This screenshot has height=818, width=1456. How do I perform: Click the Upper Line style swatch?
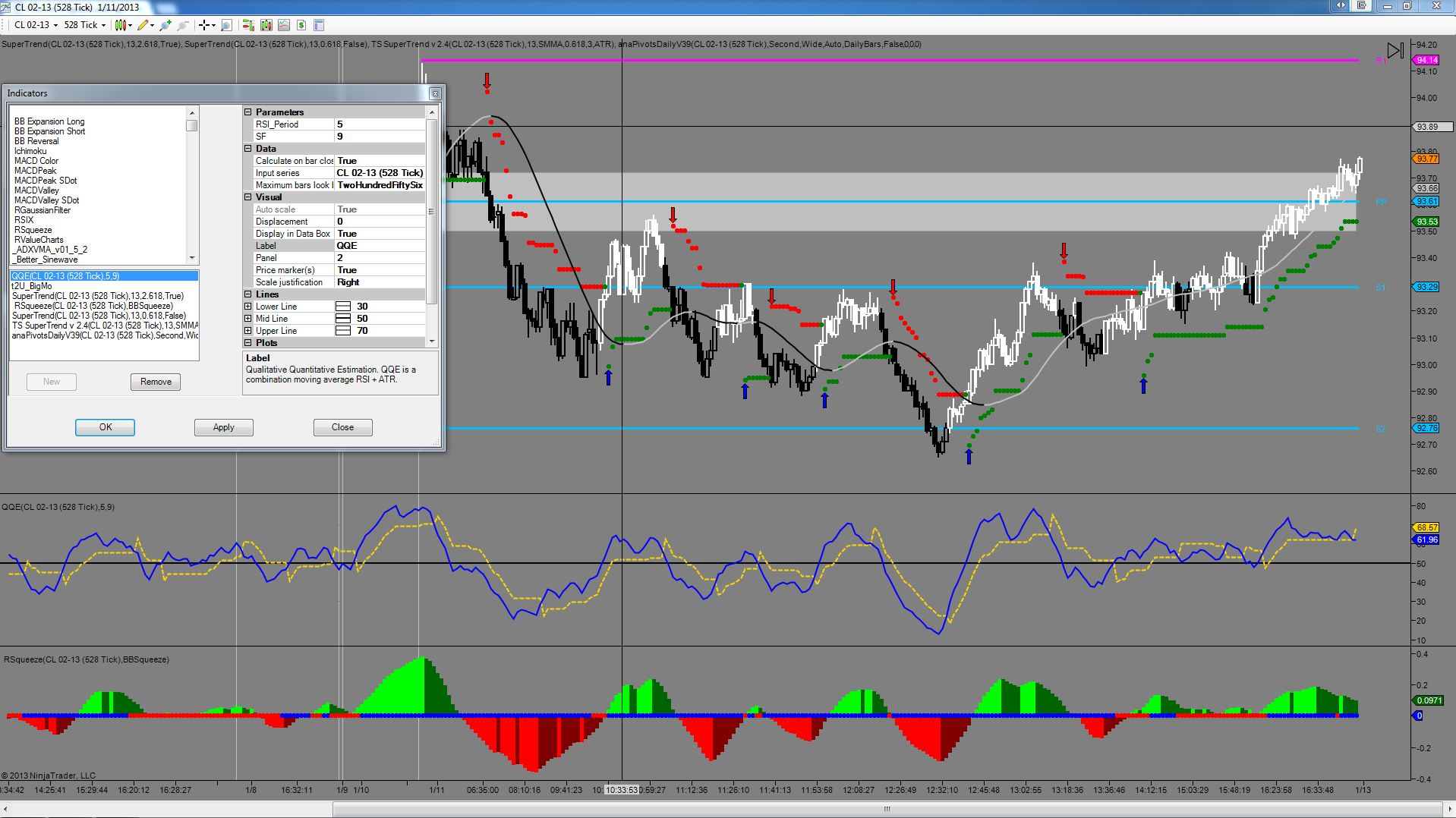tap(343, 331)
